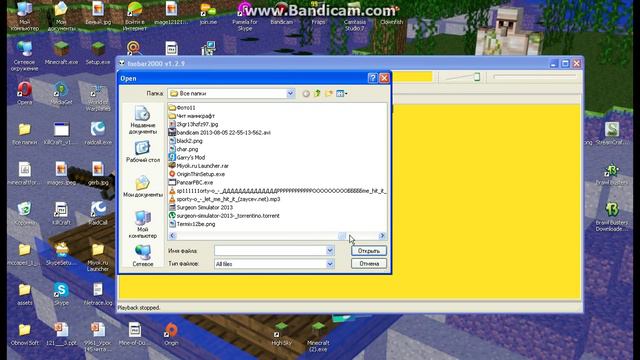Open the join.me desktop shortcut

(x=208, y=13)
